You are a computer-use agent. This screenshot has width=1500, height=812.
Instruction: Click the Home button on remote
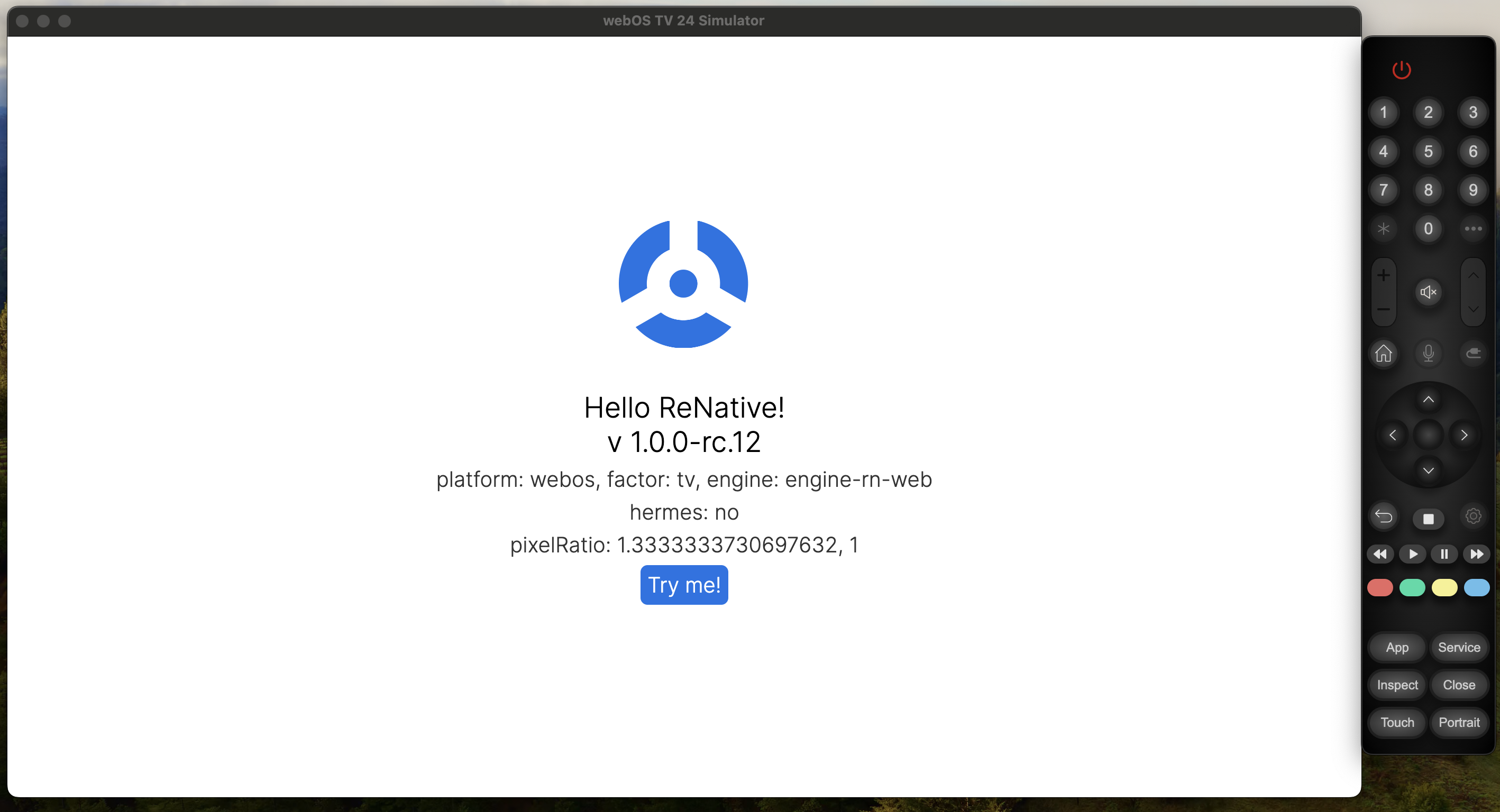1384,353
